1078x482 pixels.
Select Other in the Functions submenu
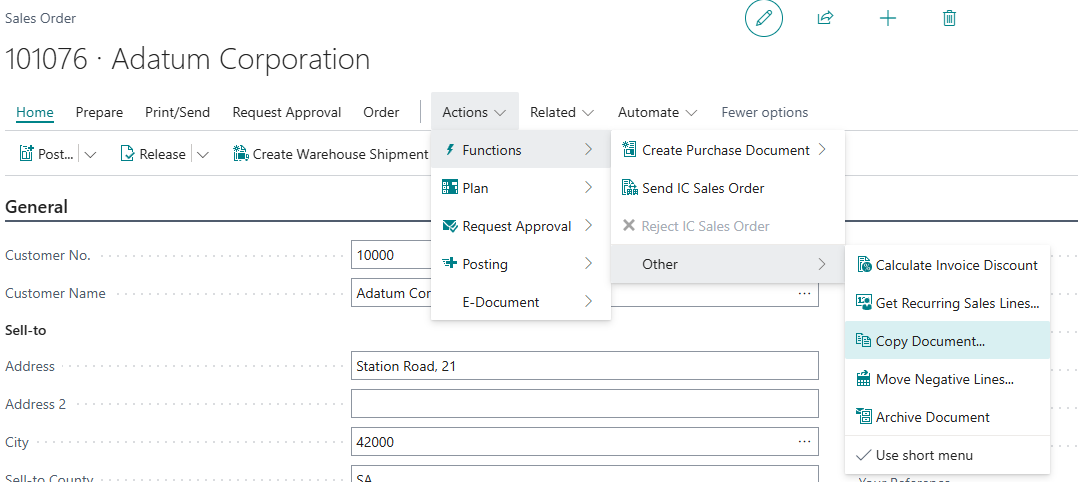[x=727, y=264]
